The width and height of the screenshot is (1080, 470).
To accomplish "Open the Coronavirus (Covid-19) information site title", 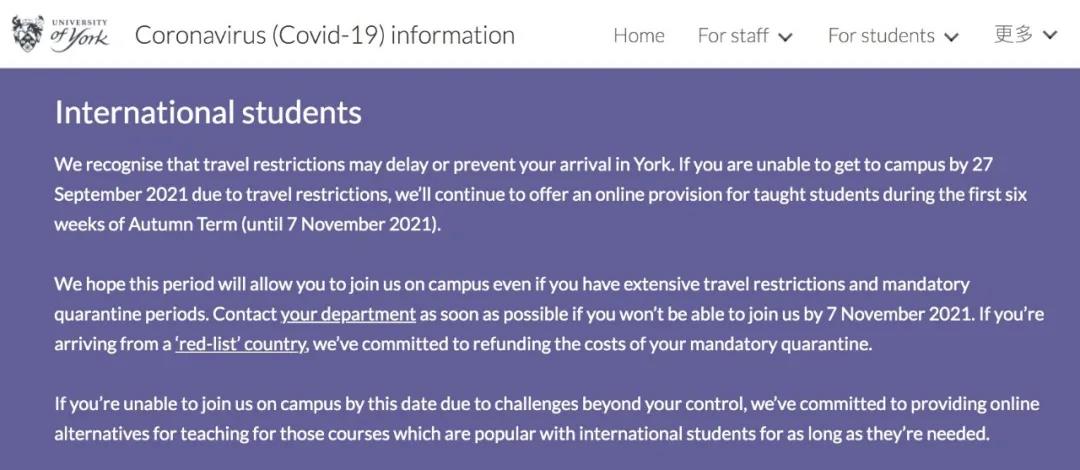I will pyautogui.click(x=324, y=35).
